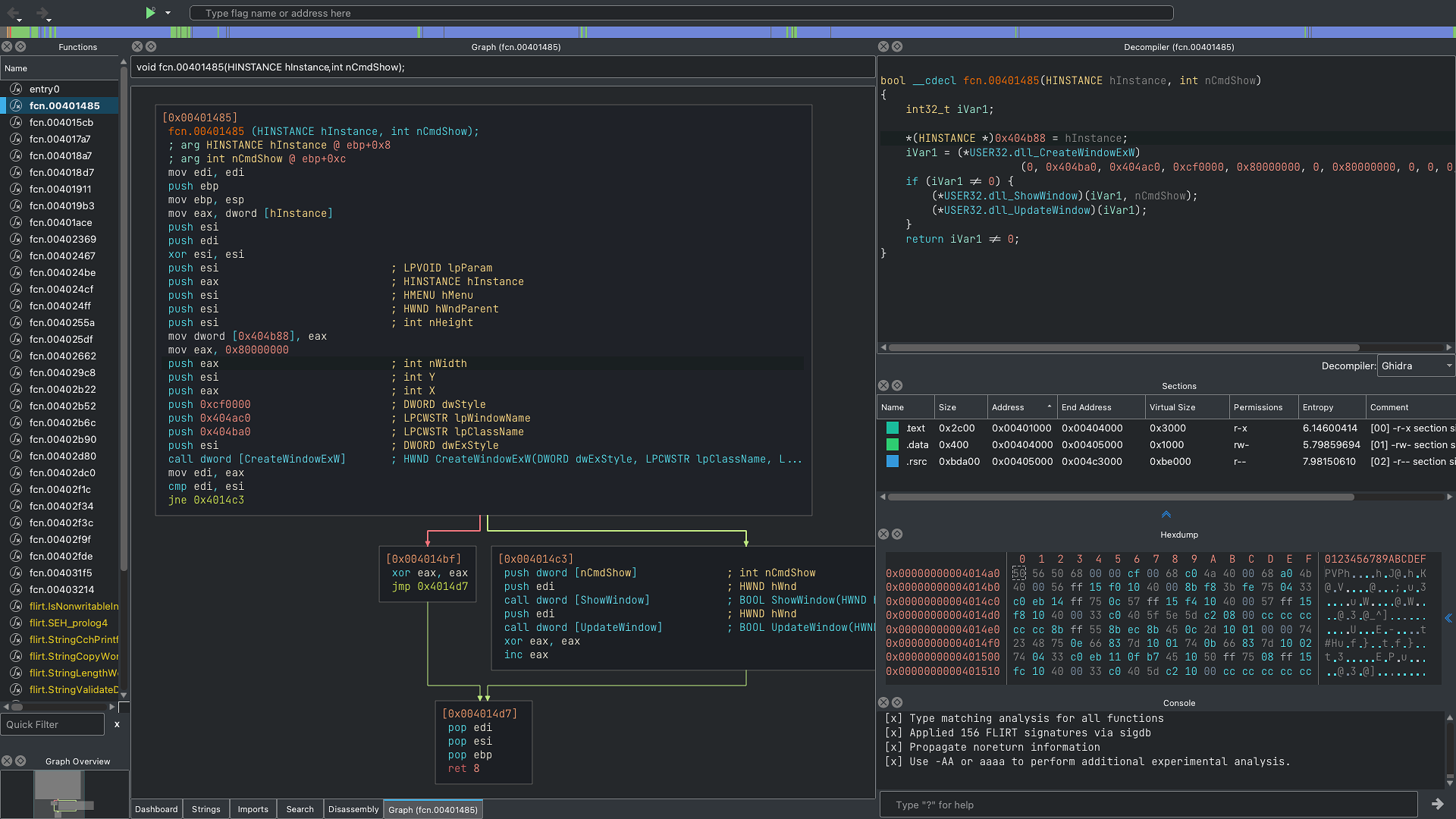Open the Imports tab
Screen dimensions: 1456x819
253,809
